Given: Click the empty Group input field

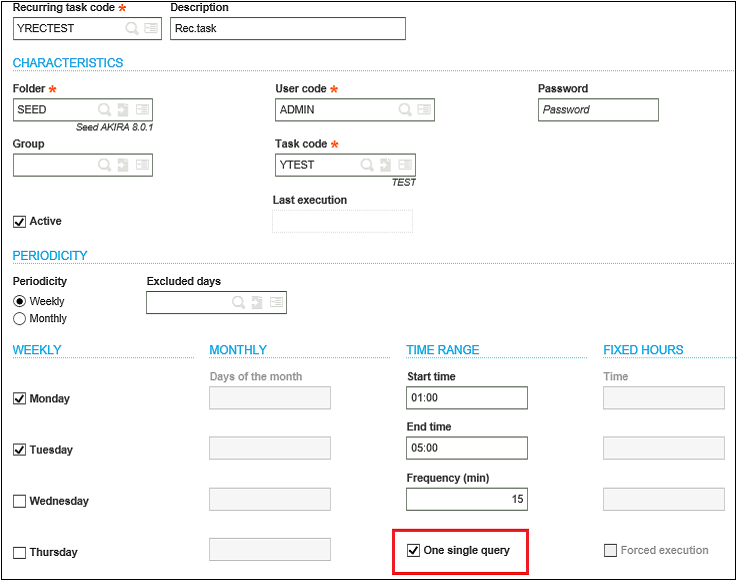Looking at the screenshot, I should point(83,165).
